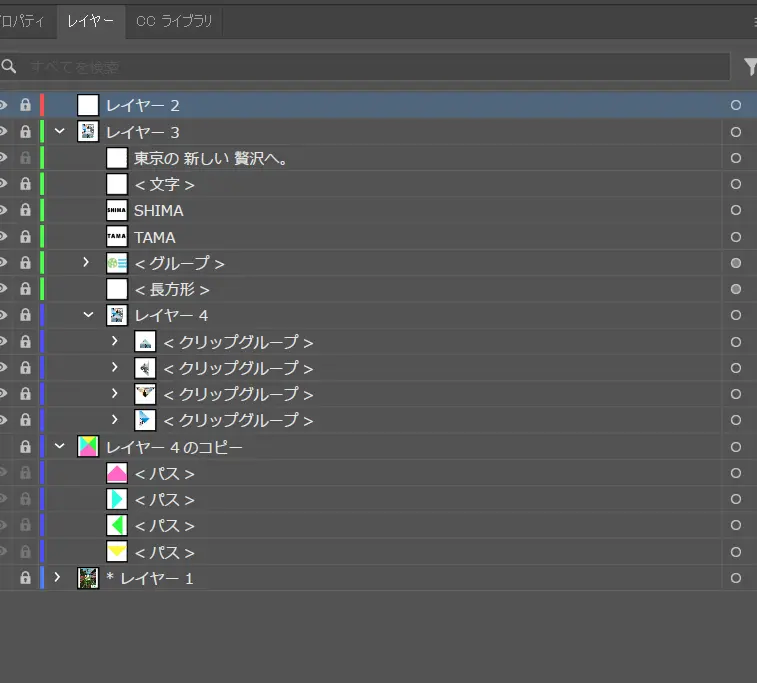The image size is (757, 683).
Task: Select the レイヤー tab
Action: tap(90, 21)
